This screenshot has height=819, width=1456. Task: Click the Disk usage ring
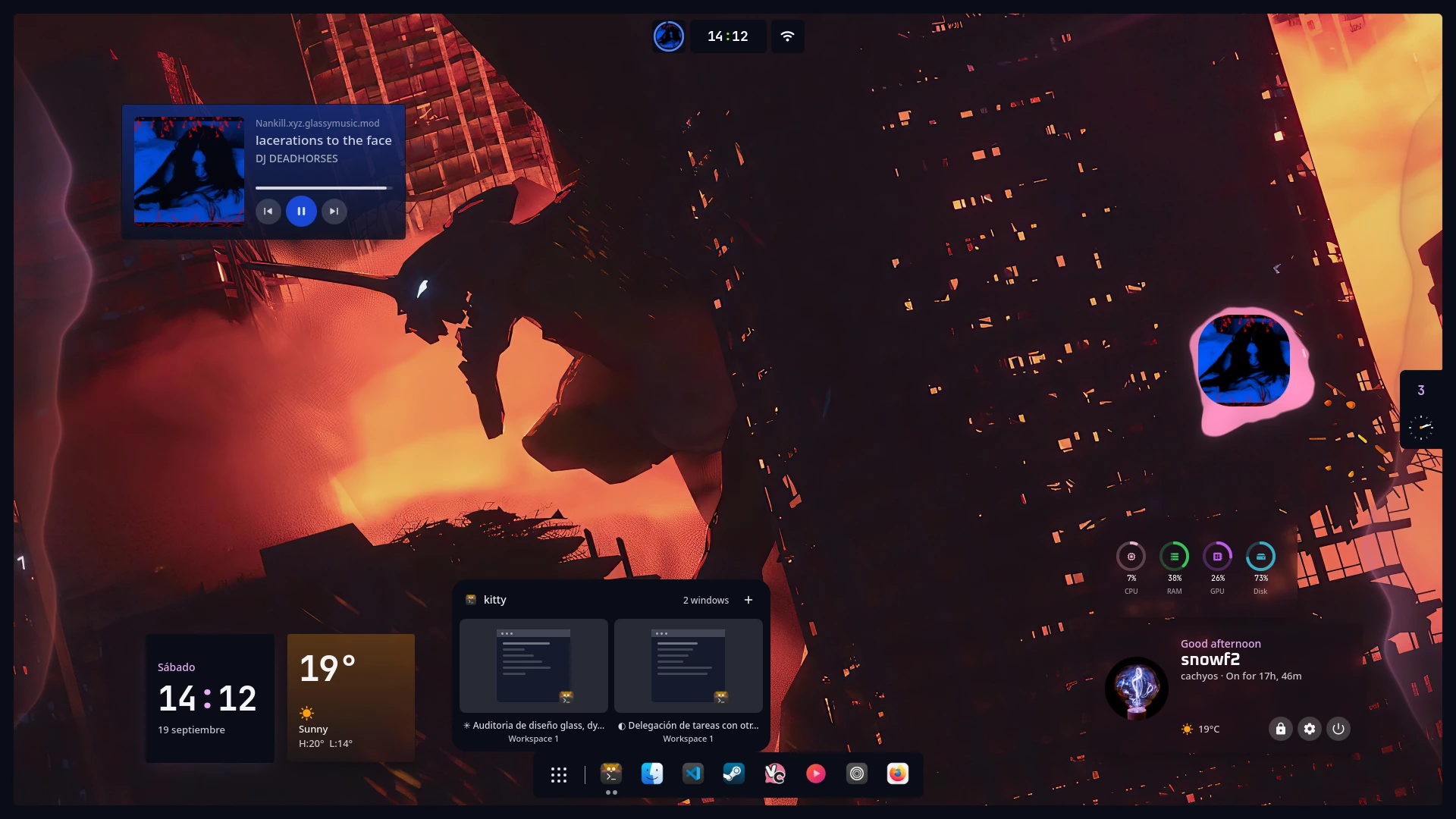1261,557
